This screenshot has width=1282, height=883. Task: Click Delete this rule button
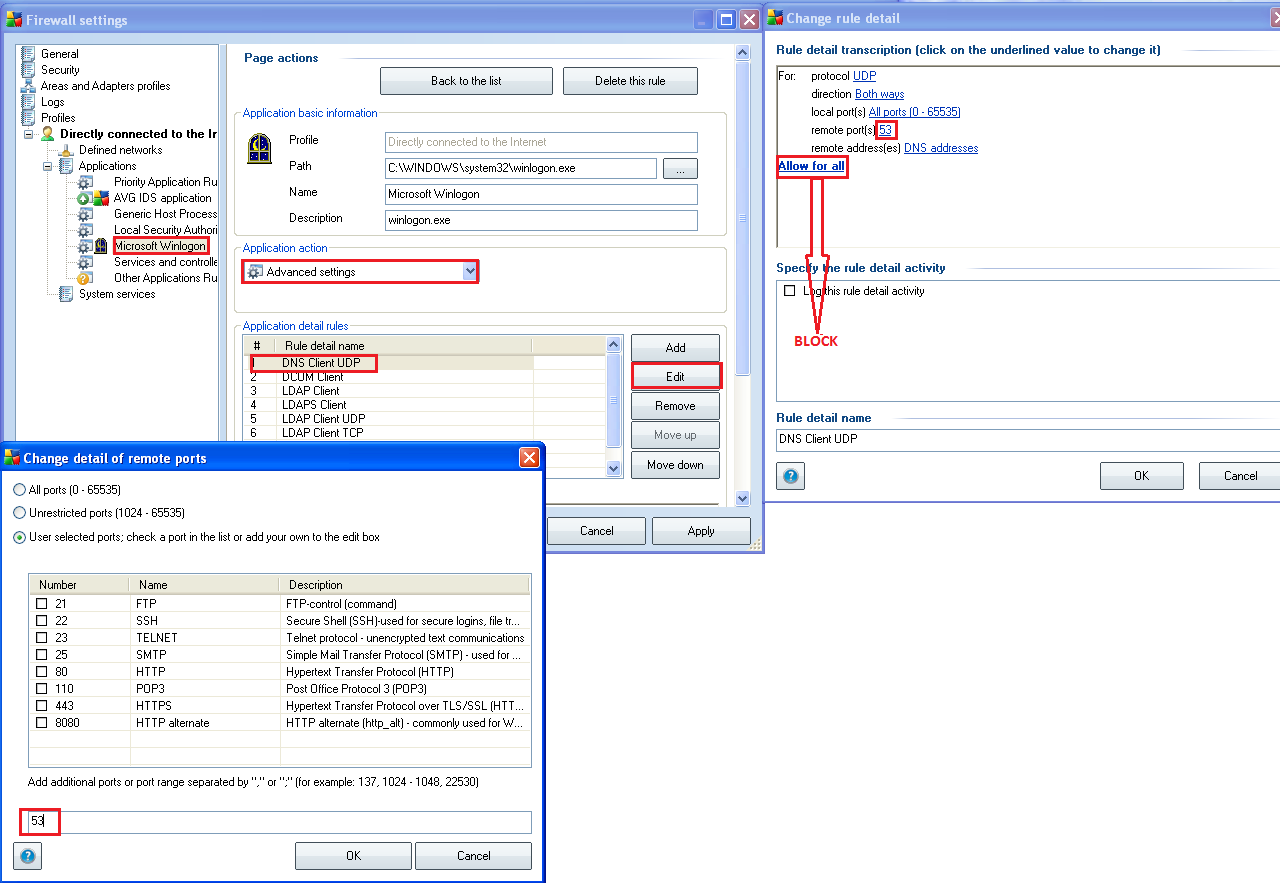(630, 81)
